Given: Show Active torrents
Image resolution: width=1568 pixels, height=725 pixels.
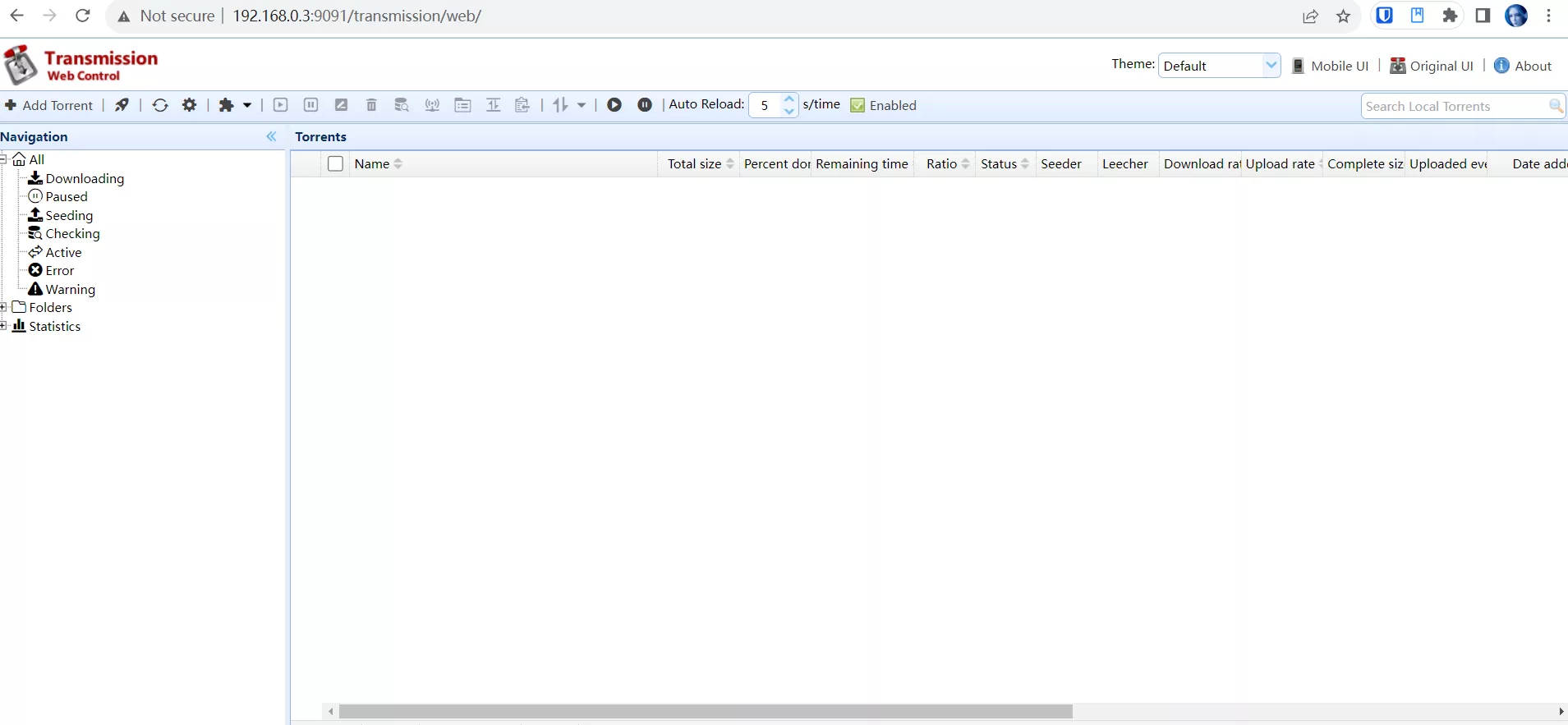Looking at the screenshot, I should pos(63,252).
